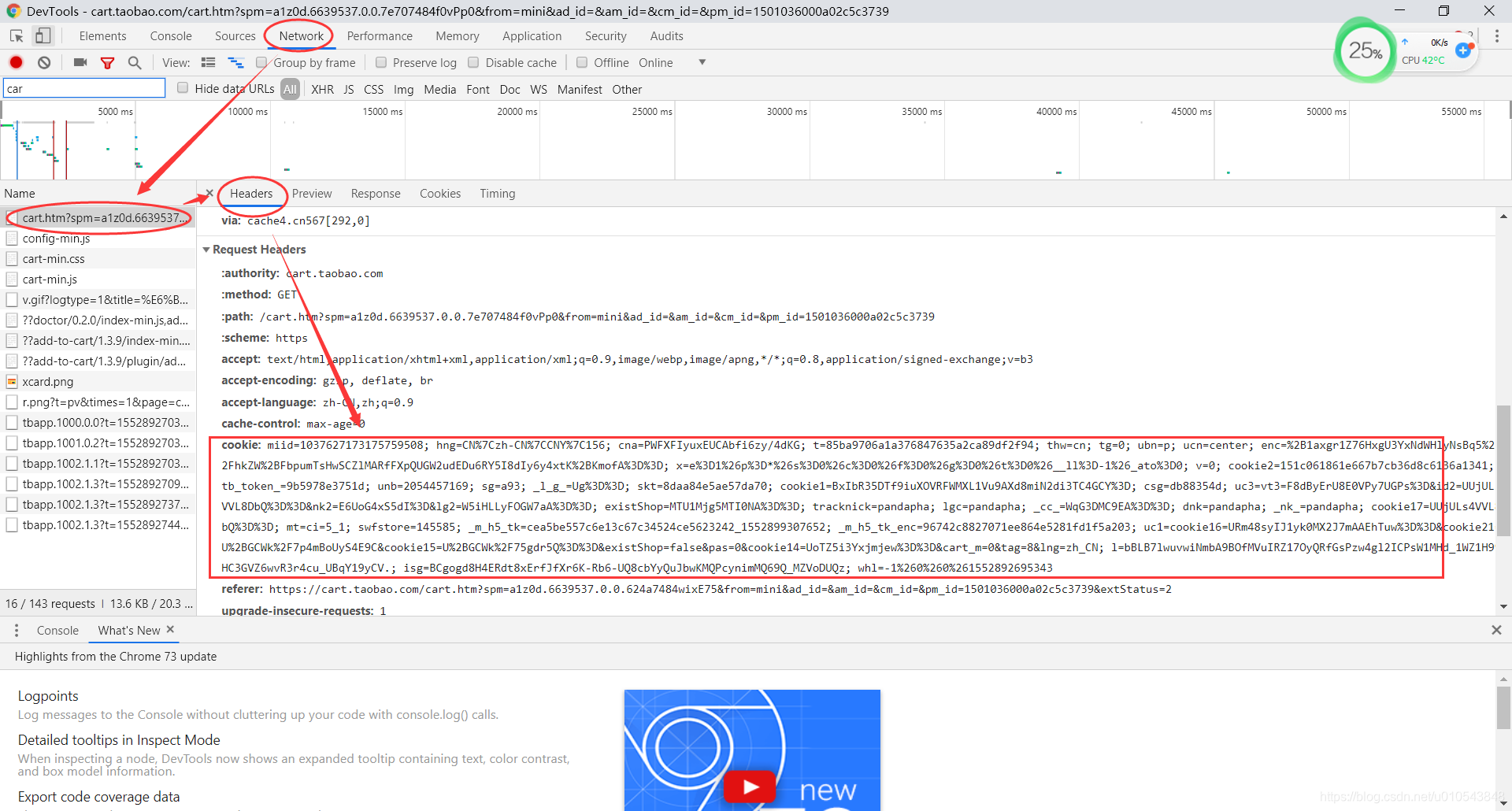This screenshot has width=1512, height=811.
Task: Filter requests by Img type
Action: 404,90
